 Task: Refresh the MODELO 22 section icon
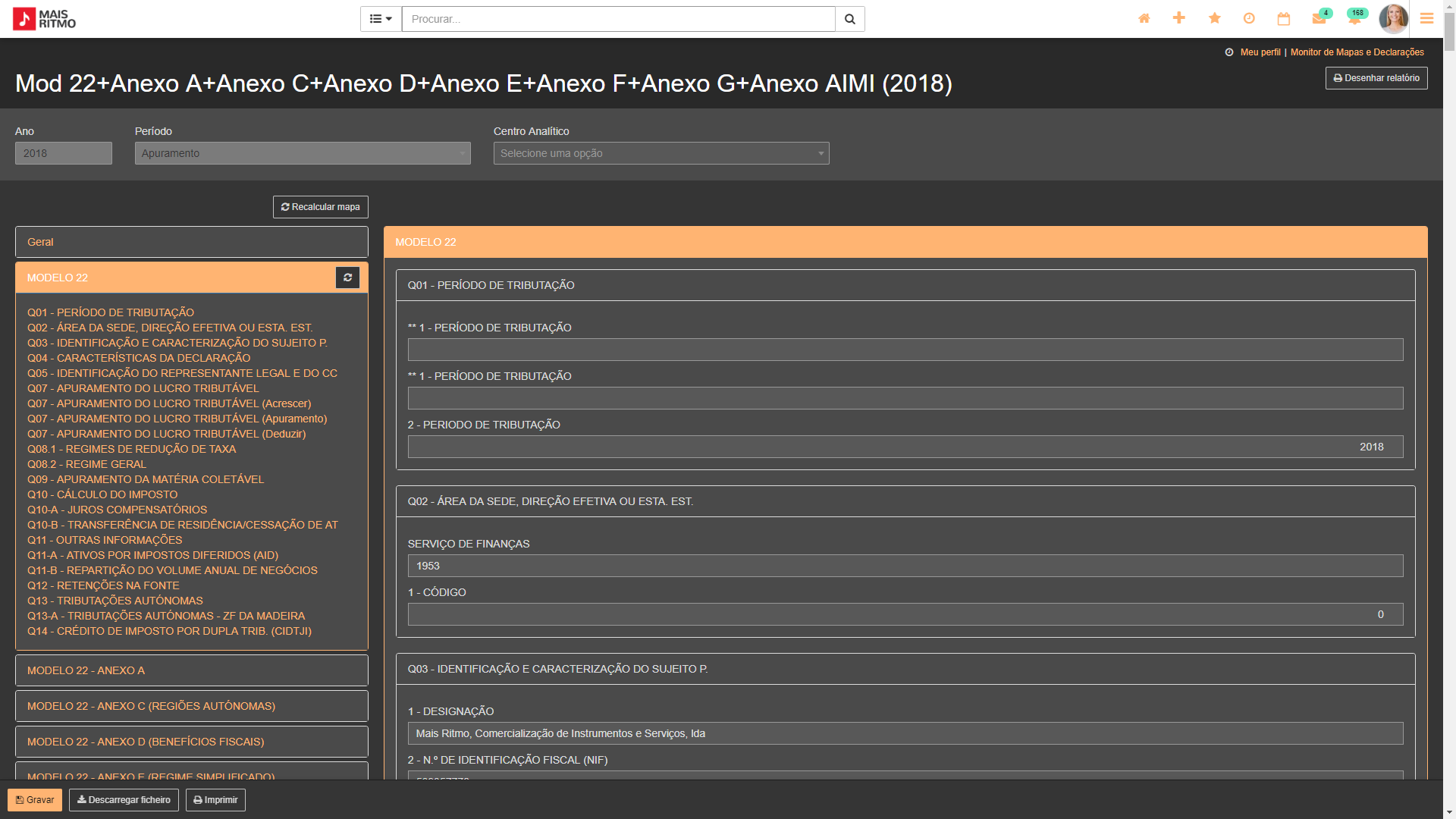[x=348, y=278]
